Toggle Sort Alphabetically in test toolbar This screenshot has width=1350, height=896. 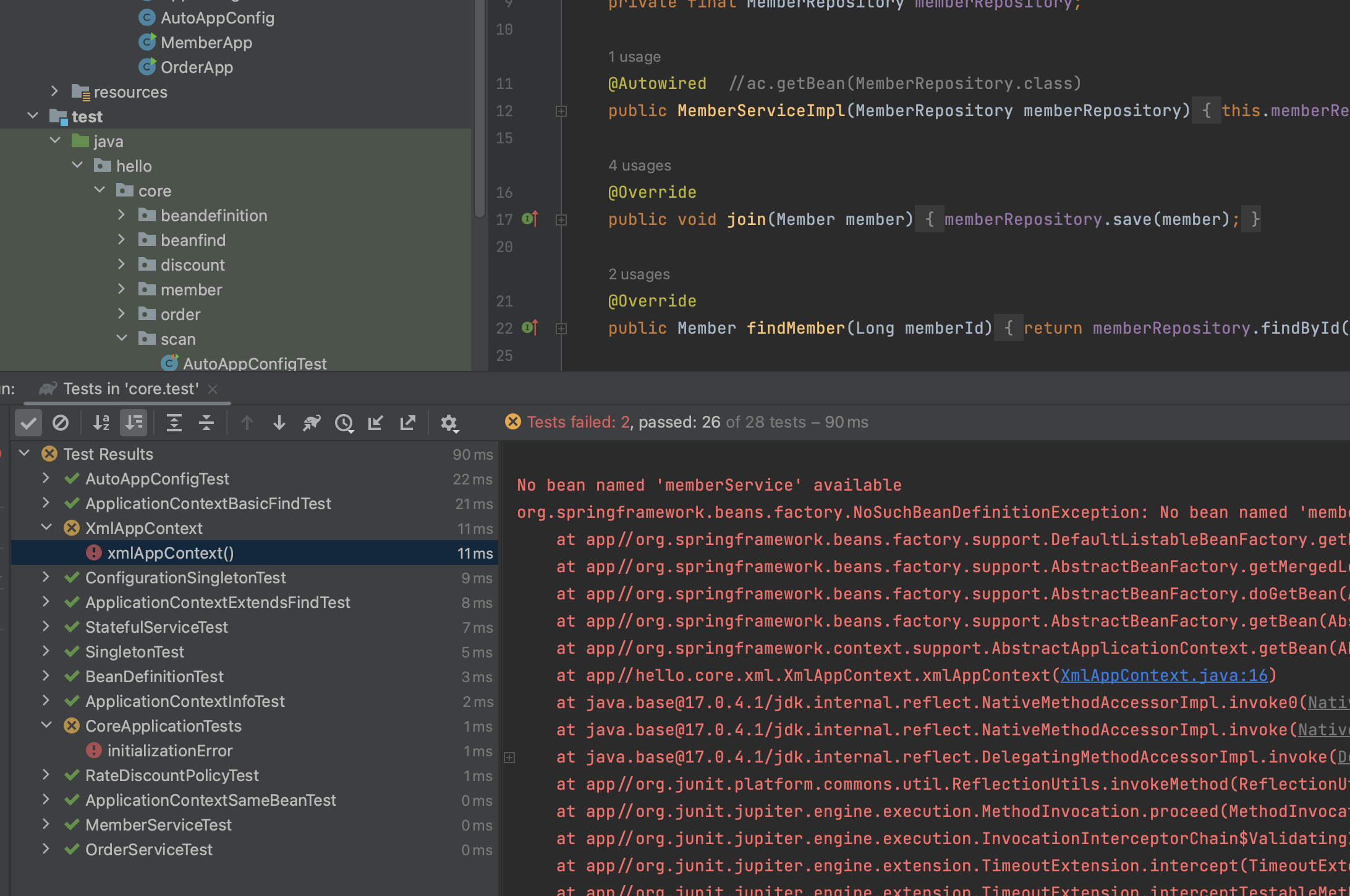(101, 423)
